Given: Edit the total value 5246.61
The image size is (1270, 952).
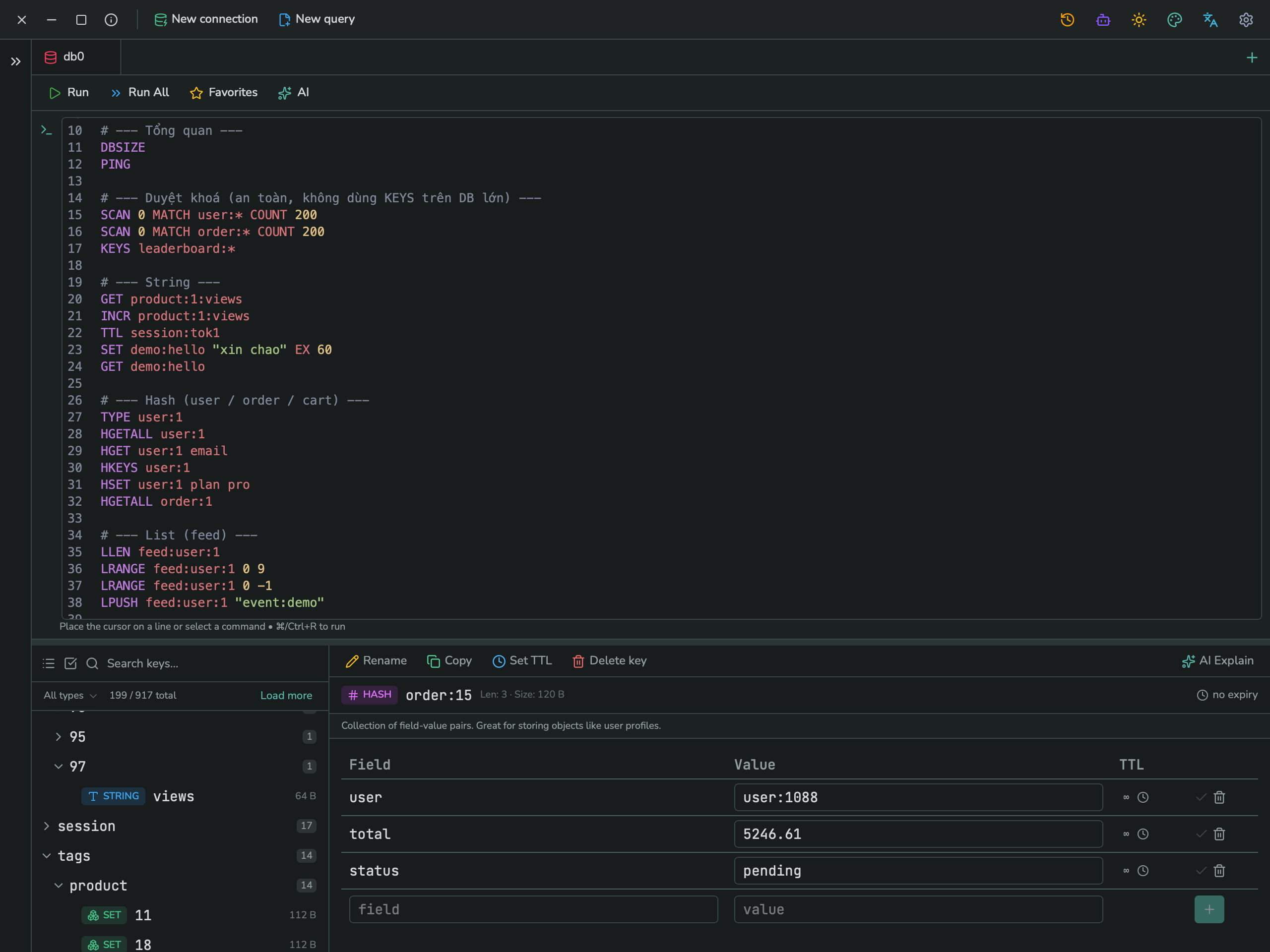Looking at the screenshot, I should [x=918, y=834].
